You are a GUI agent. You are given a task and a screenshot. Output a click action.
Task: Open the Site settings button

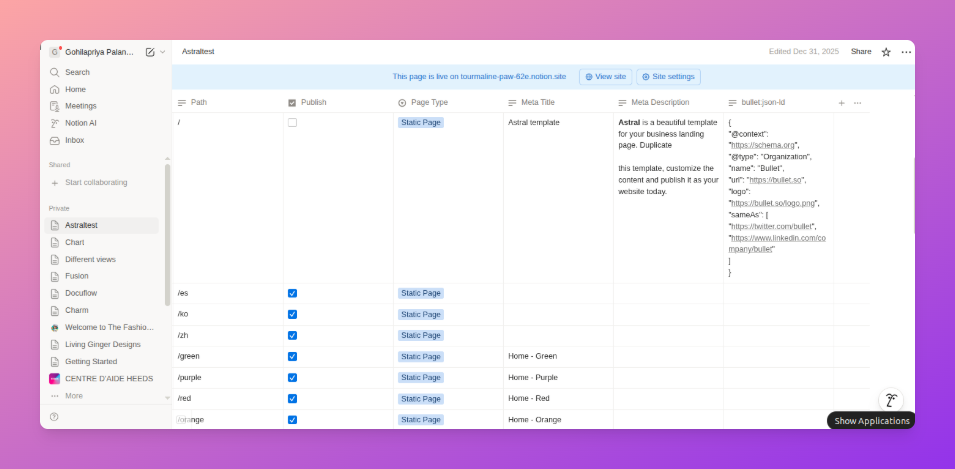pyautogui.click(x=668, y=76)
